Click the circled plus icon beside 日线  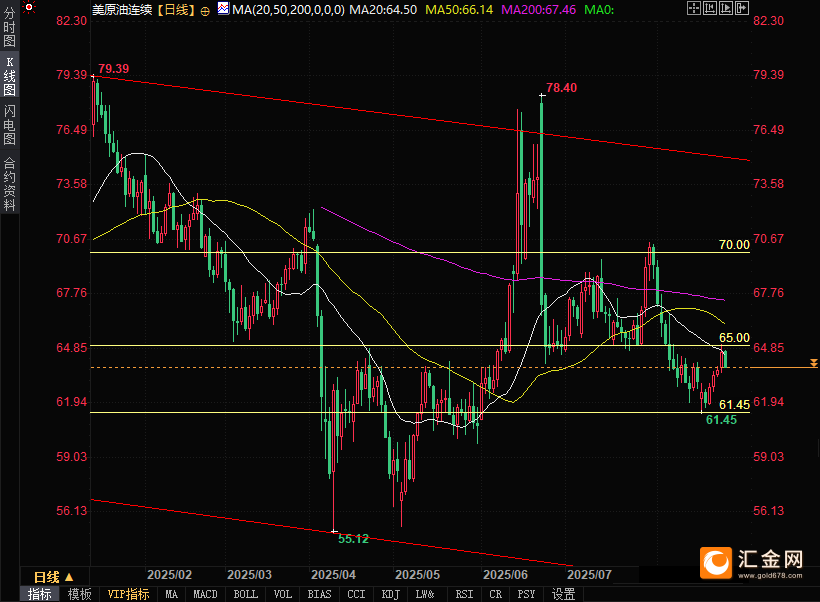(x=205, y=10)
